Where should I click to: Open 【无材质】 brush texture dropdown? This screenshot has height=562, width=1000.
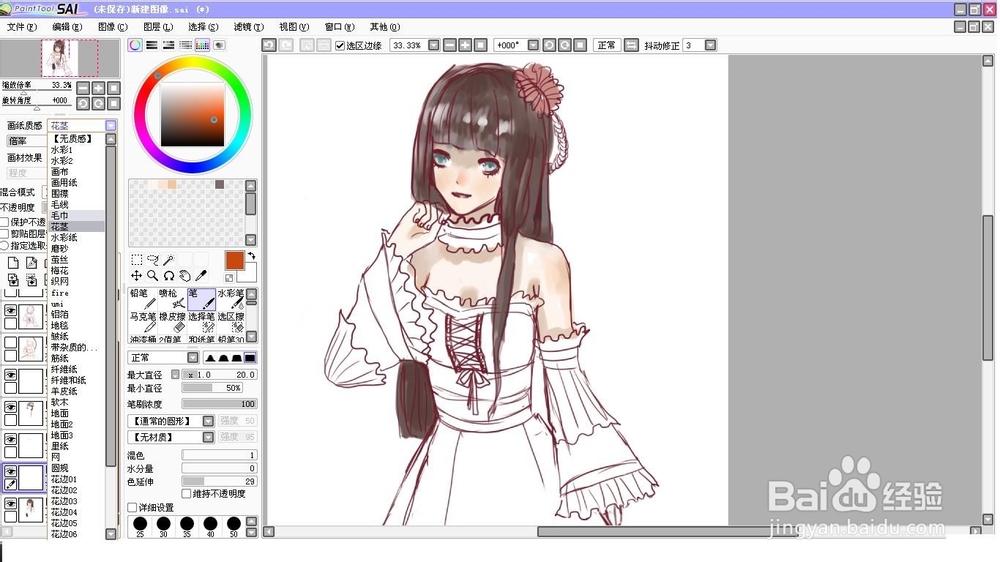click(x=208, y=437)
